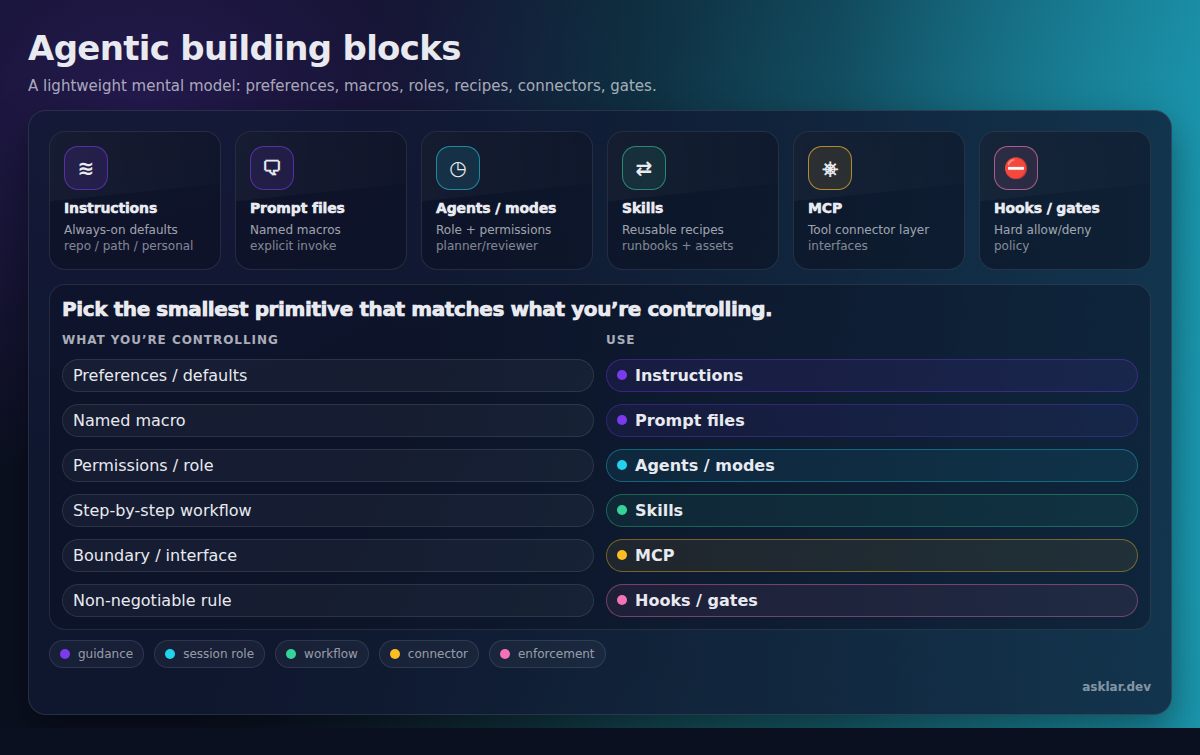The image size is (1200, 755).
Task: Click the purple dot in Instructions row
Action: (x=622, y=375)
